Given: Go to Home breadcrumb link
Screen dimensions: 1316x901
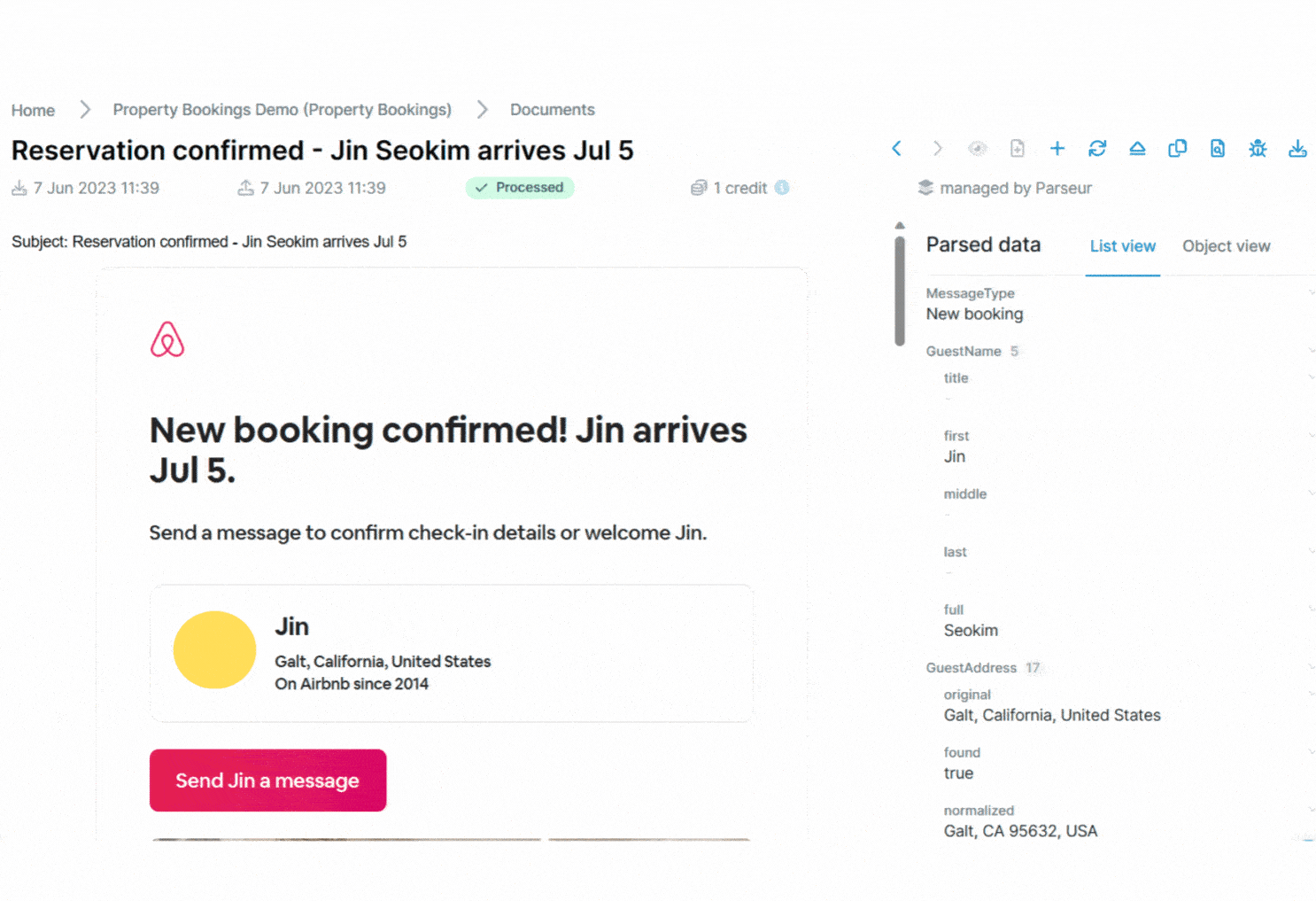Looking at the screenshot, I should click(33, 111).
